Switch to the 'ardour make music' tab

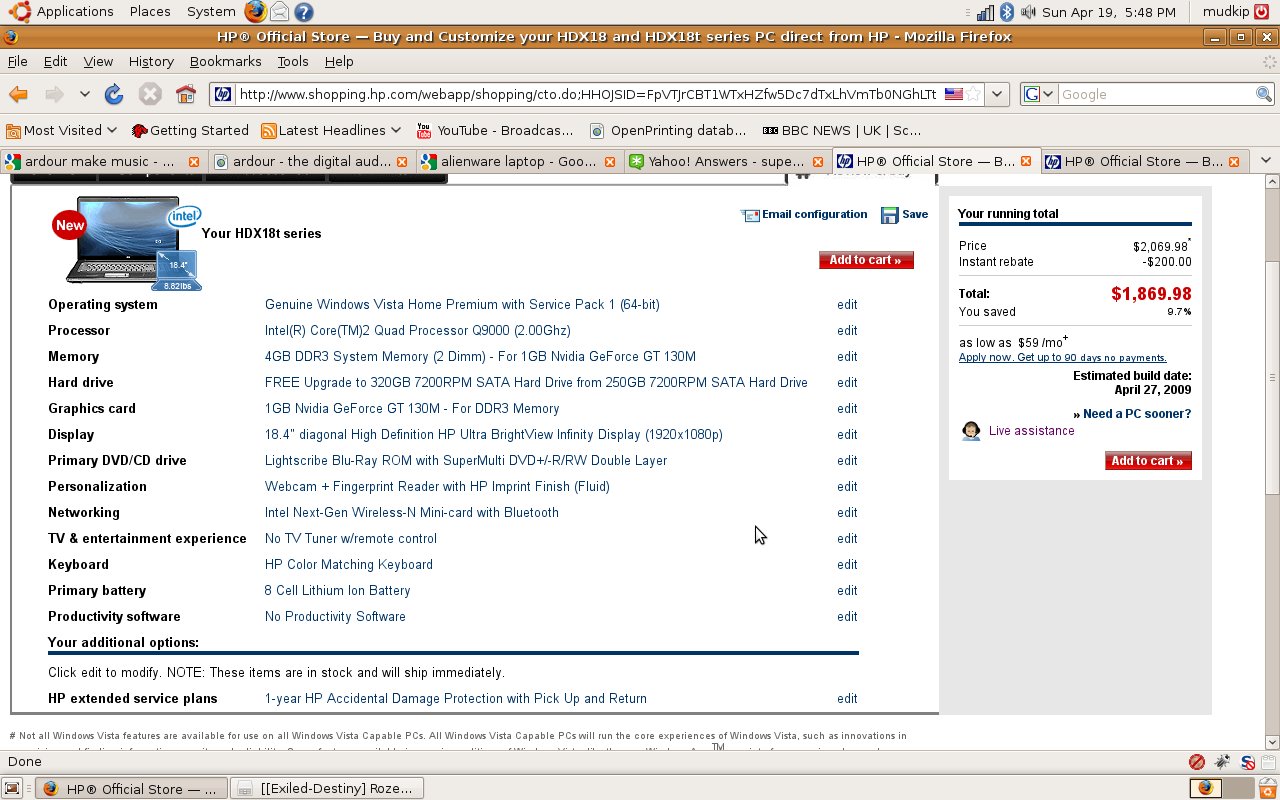click(x=103, y=161)
